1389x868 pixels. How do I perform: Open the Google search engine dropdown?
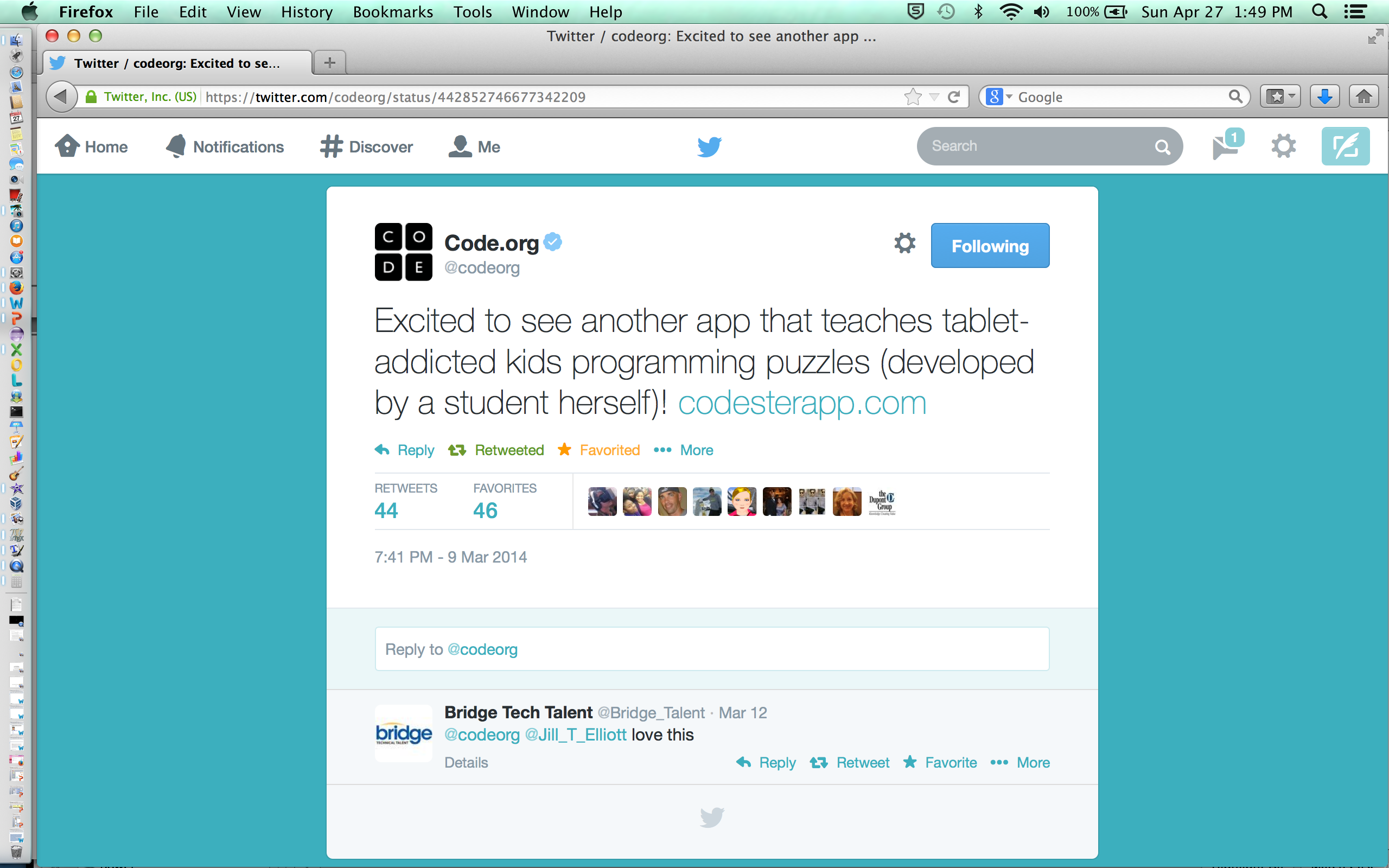click(x=999, y=97)
